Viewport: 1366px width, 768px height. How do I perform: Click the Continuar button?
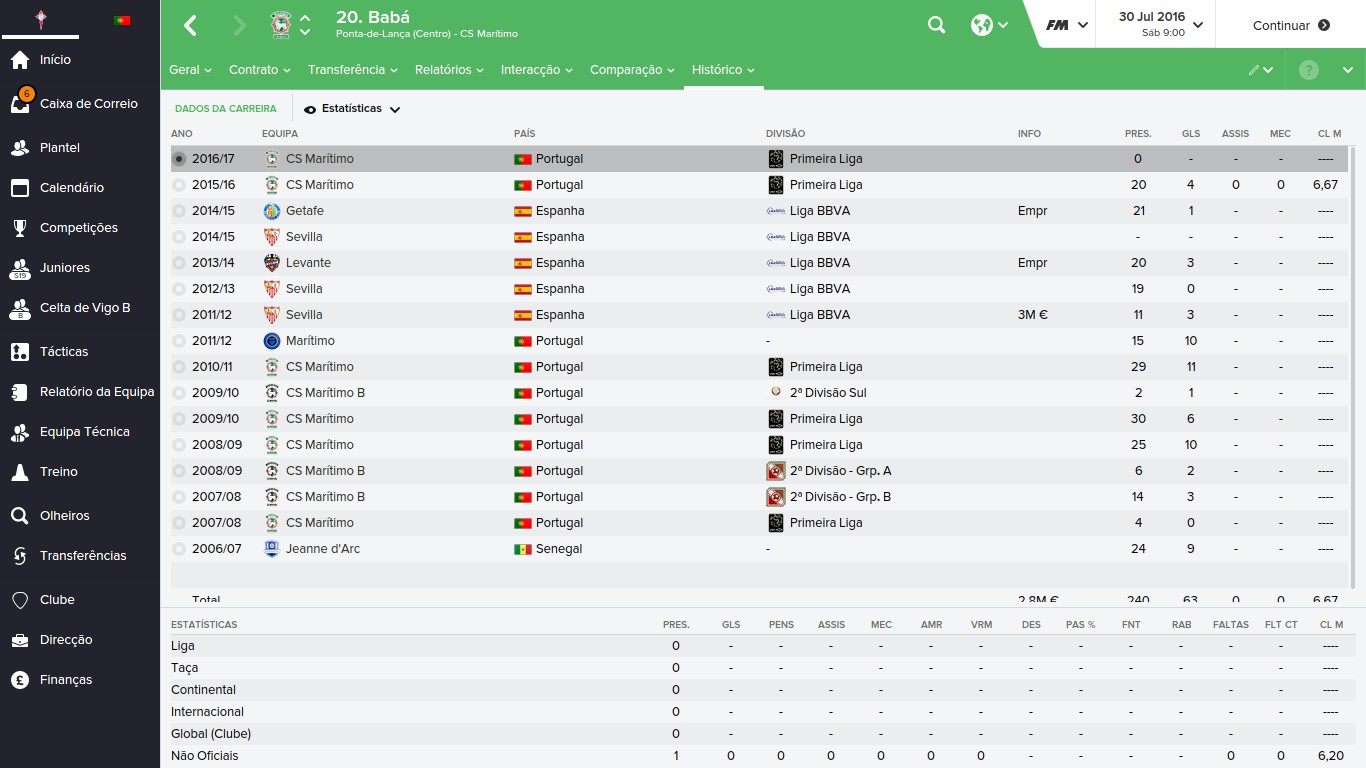(x=1291, y=25)
